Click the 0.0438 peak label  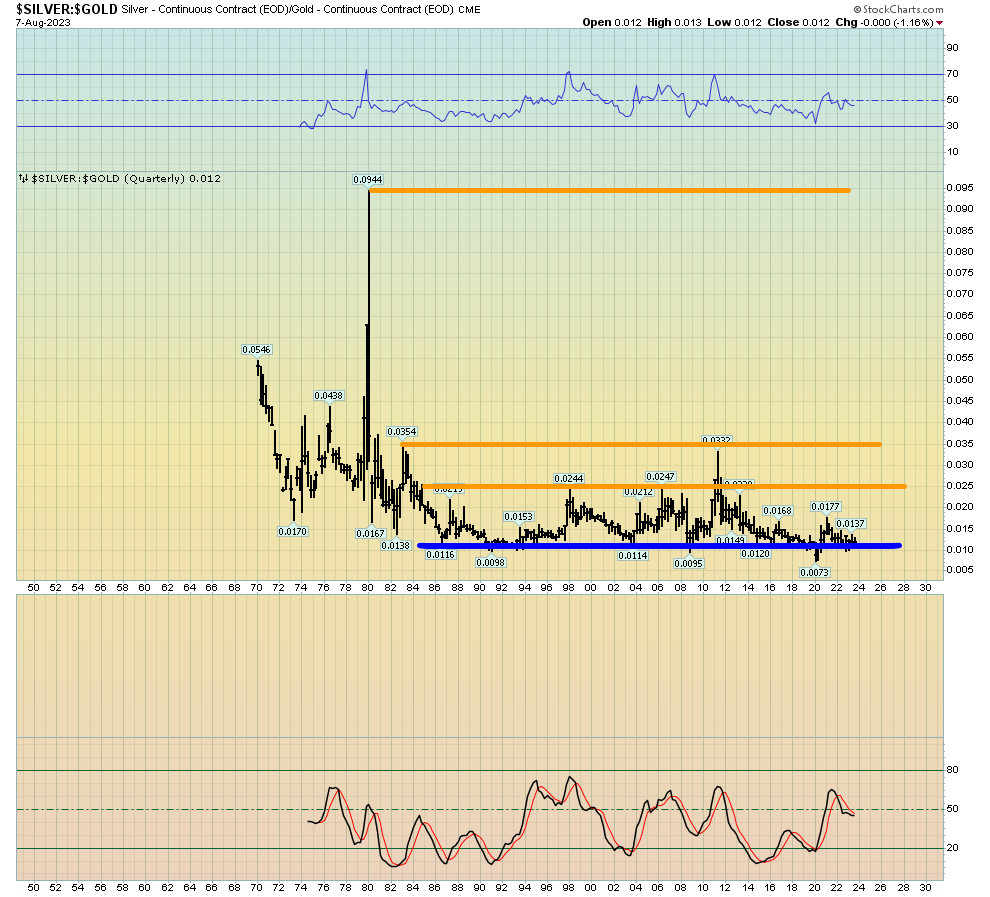pos(328,396)
